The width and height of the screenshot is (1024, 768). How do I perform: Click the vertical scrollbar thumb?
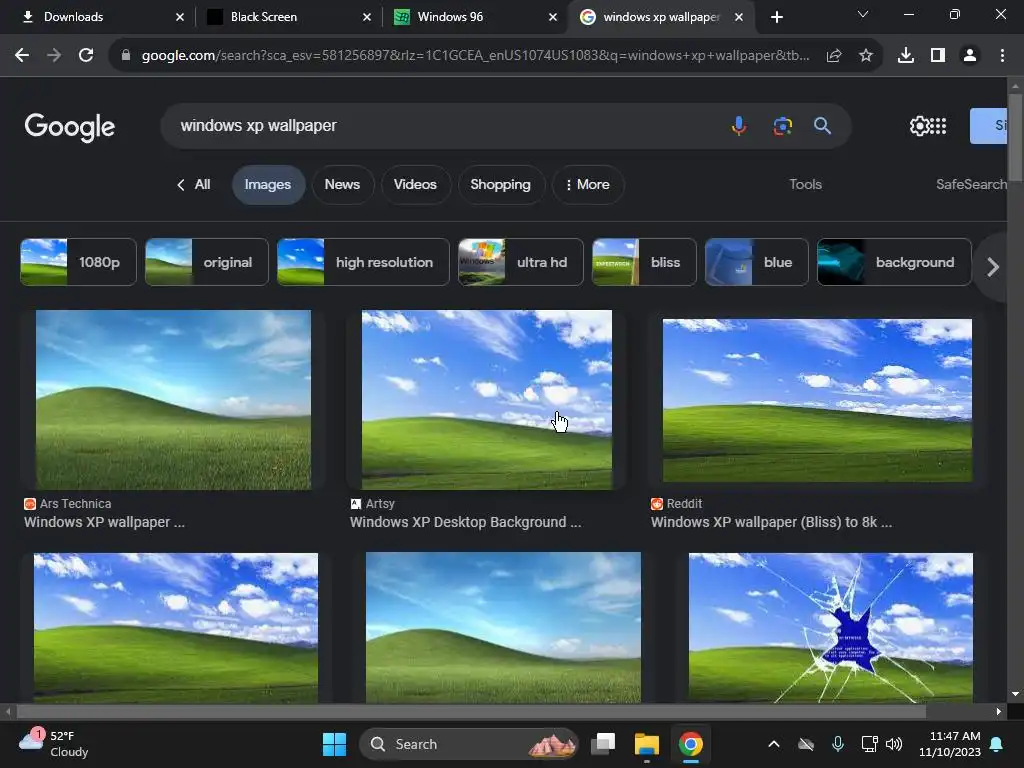(1015, 138)
